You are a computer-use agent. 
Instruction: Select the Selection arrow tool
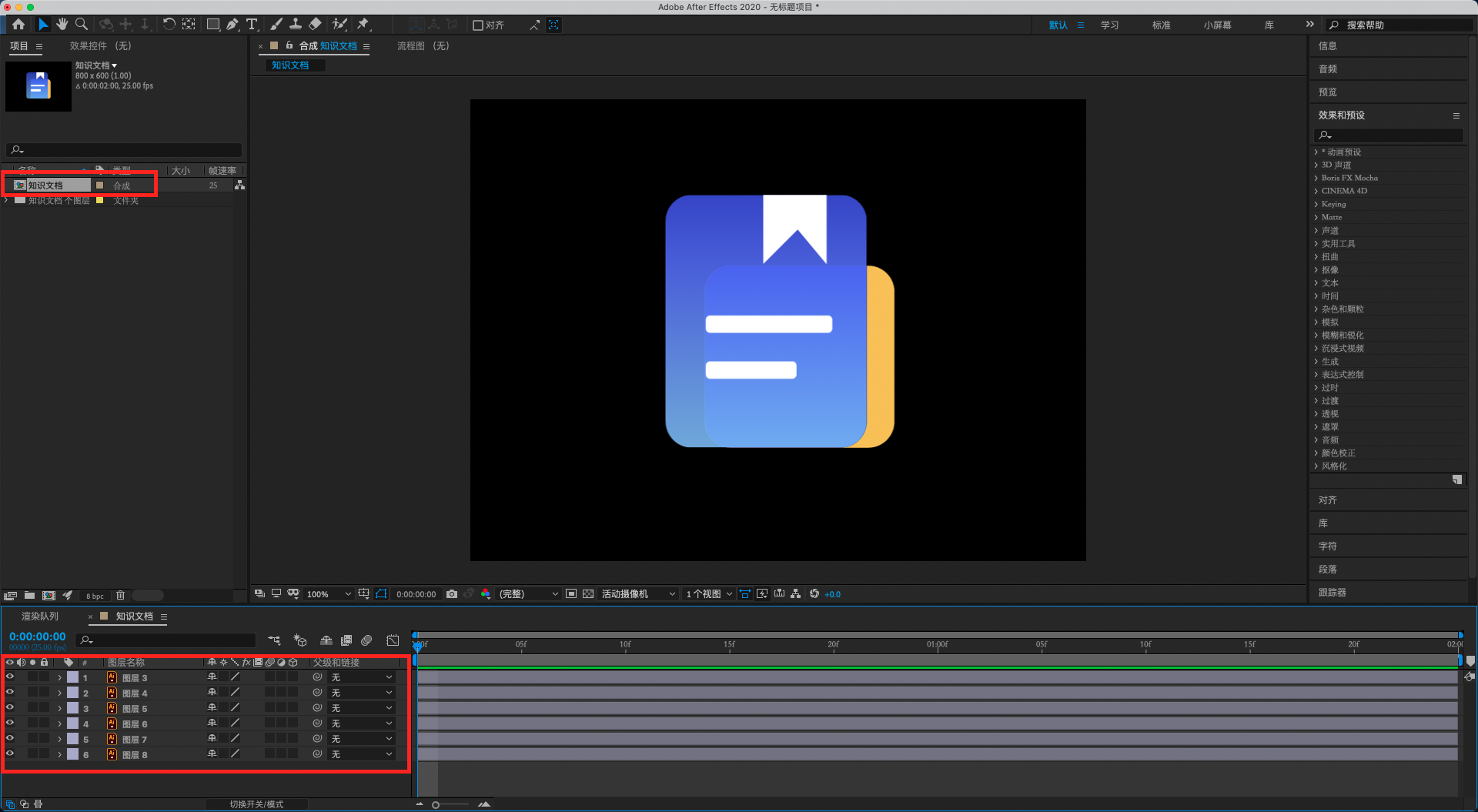coord(43,25)
